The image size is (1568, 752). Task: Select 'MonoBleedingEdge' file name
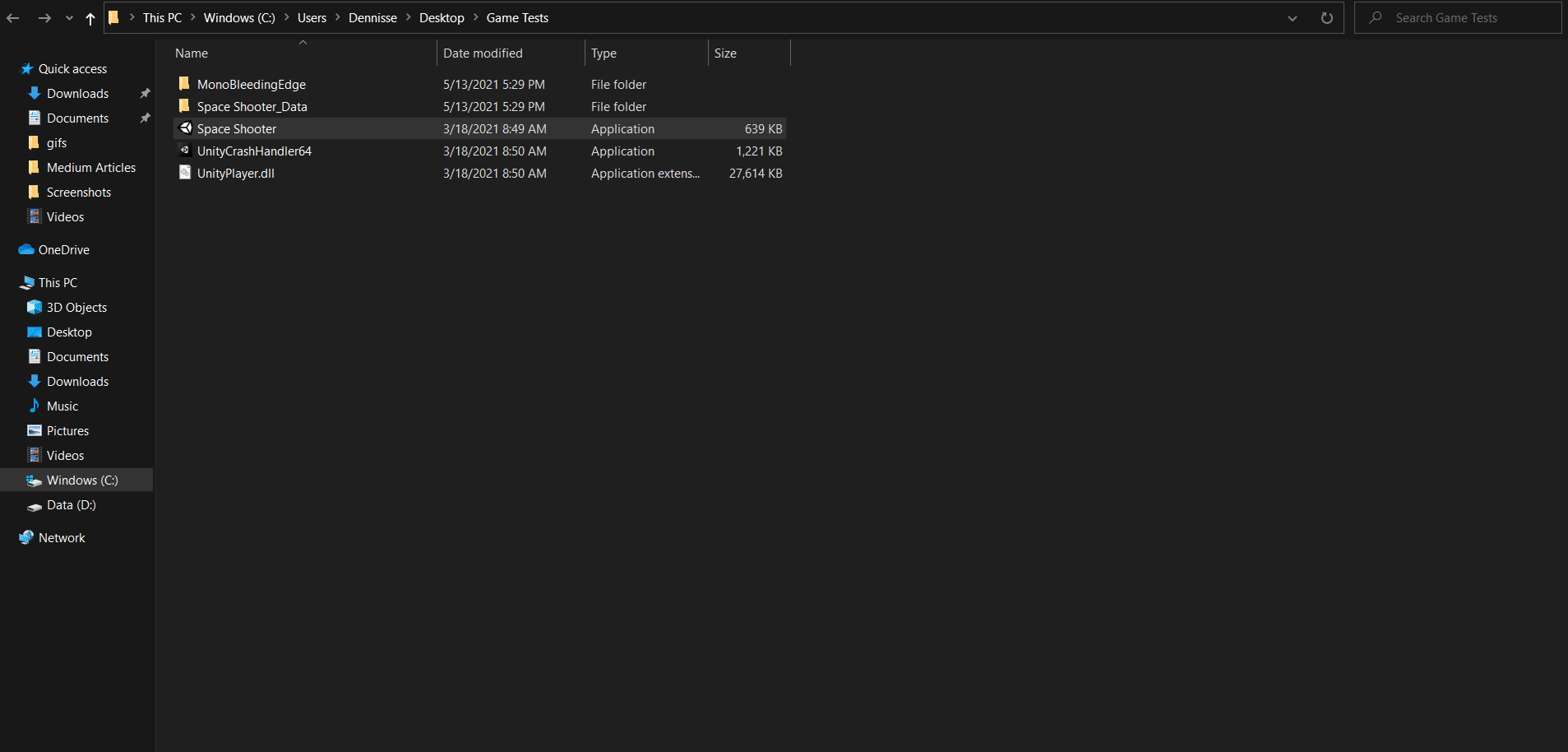[x=252, y=85]
